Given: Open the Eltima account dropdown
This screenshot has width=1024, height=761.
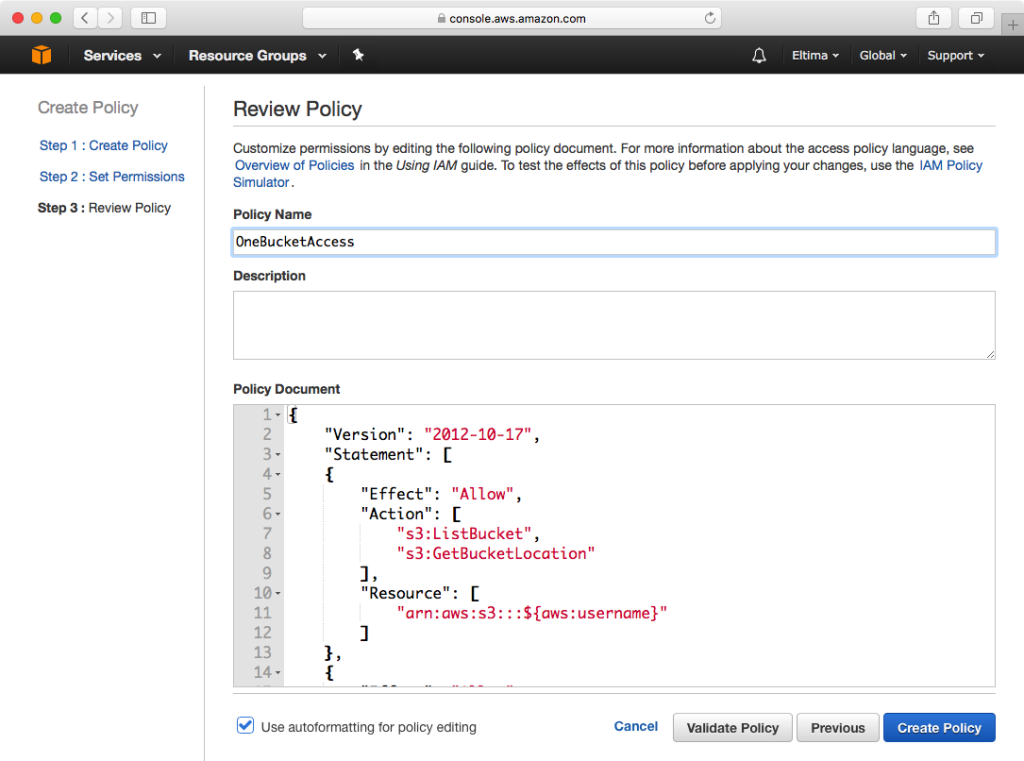Looking at the screenshot, I should [816, 55].
